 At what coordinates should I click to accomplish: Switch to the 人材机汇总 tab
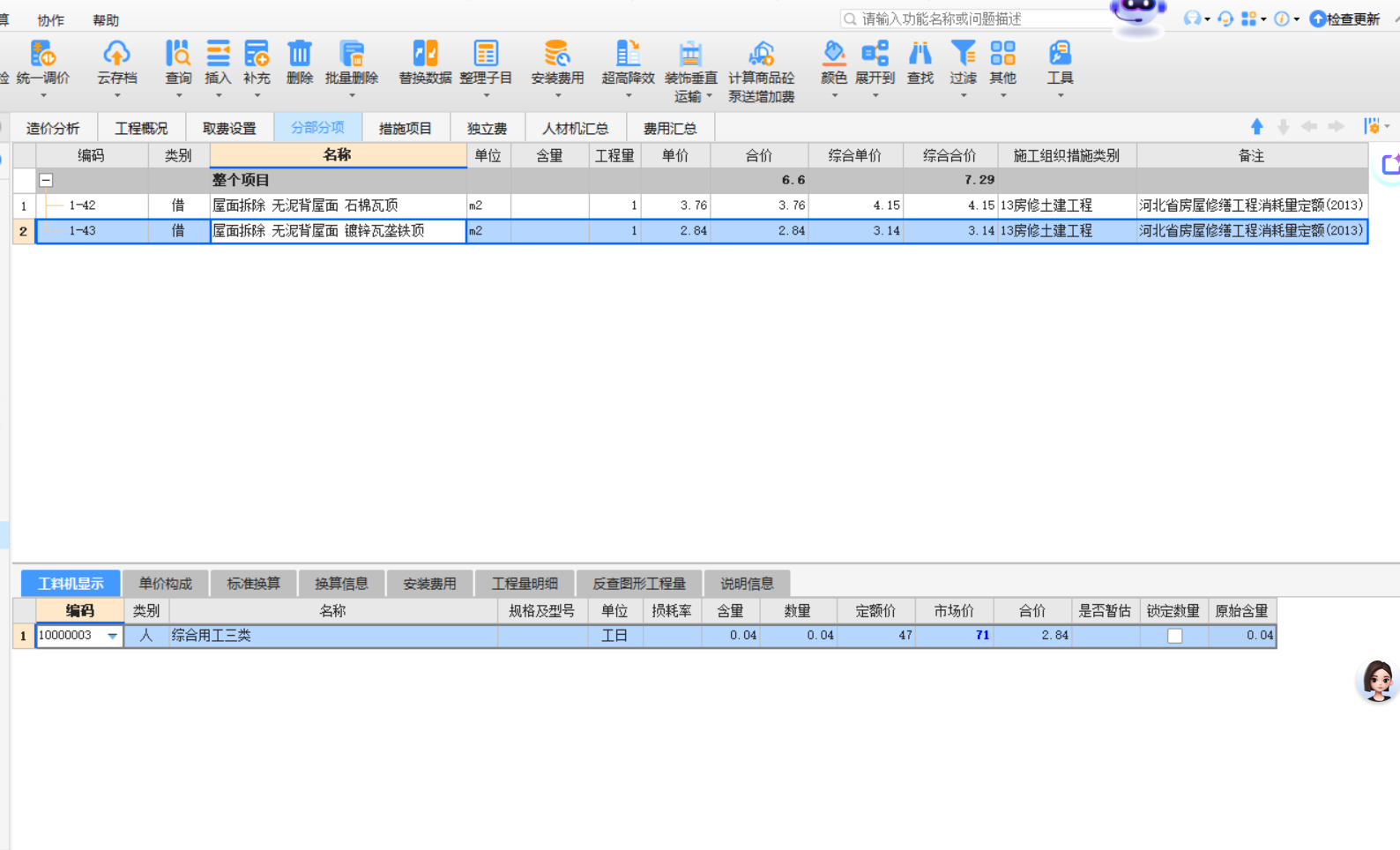[x=576, y=129]
